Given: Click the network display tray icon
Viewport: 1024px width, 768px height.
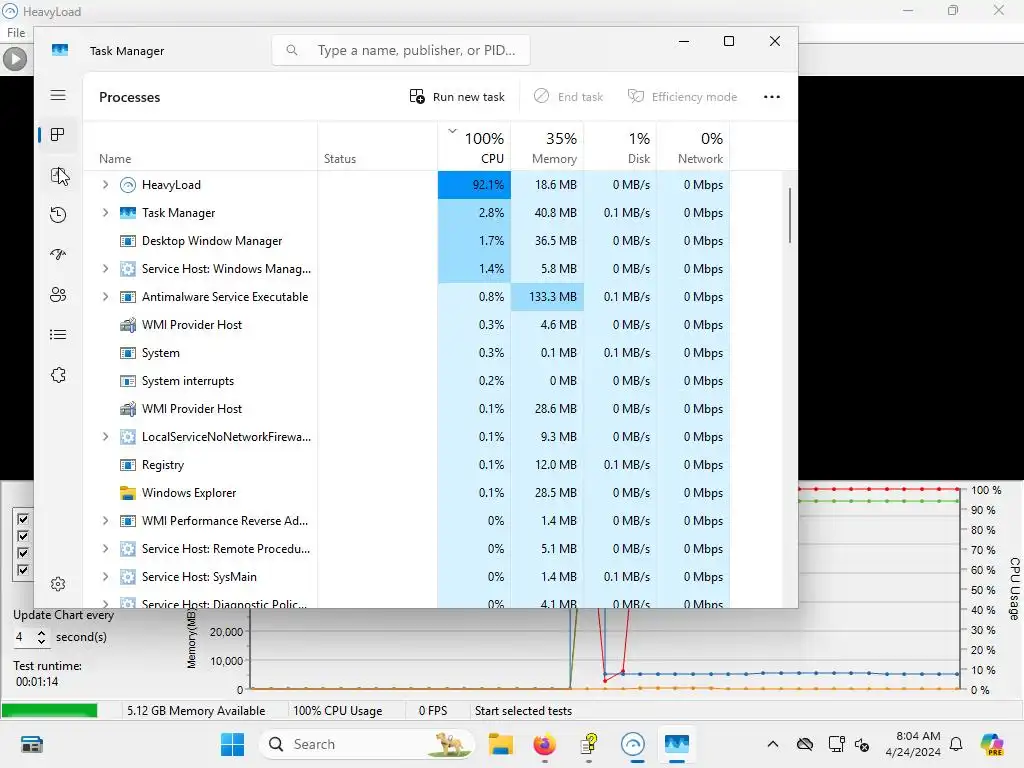Looking at the screenshot, I should tap(837, 744).
